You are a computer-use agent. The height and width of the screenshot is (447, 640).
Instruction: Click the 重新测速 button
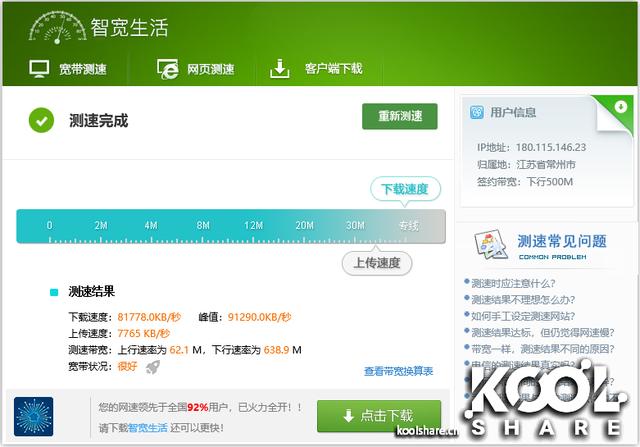point(400,116)
